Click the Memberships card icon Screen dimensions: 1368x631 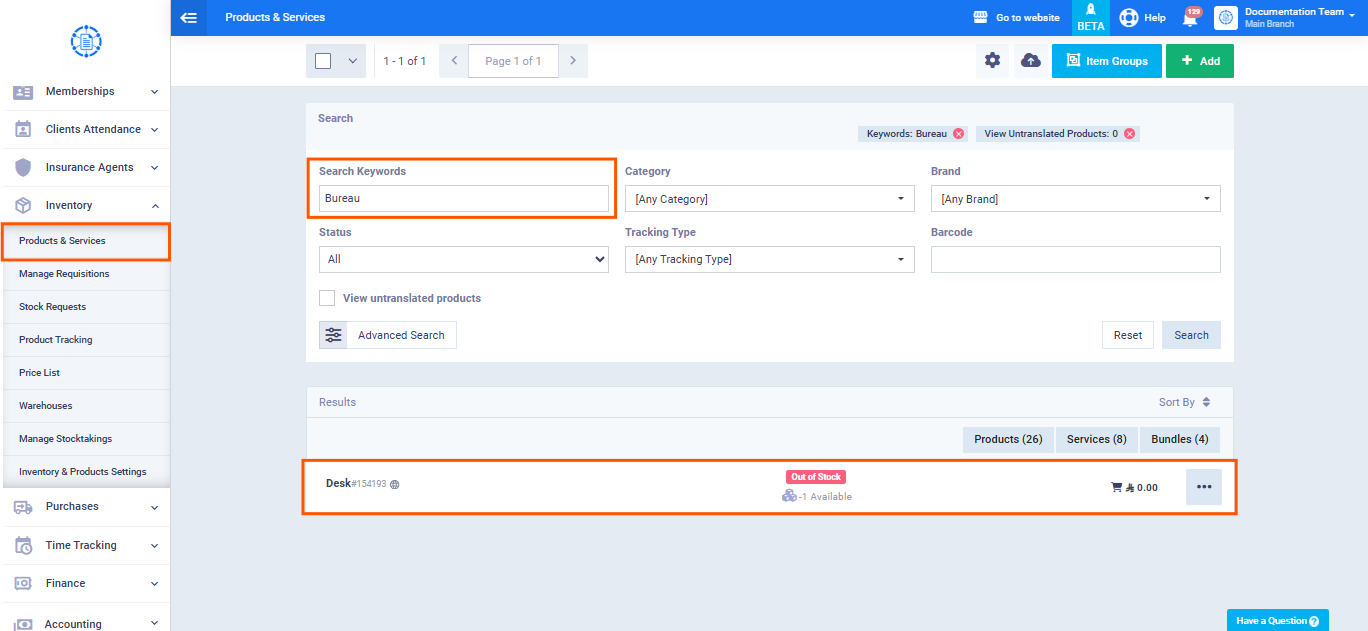pyautogui.click(x=23, y=91)
